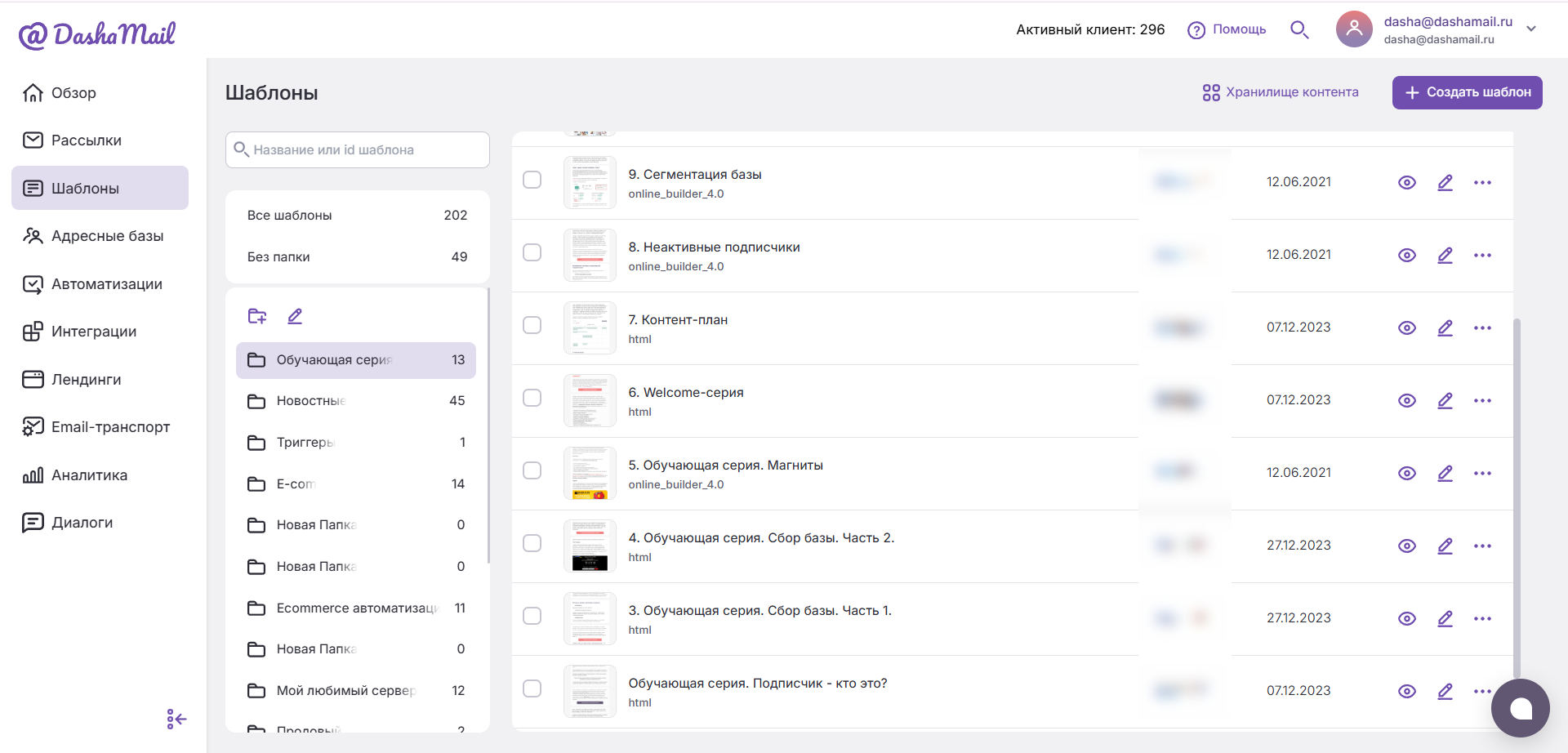Collapse the sidebar with arrow icon

[176, 719]
